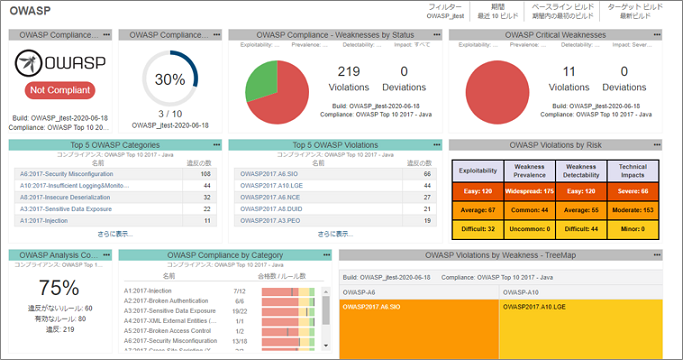The height and width of the screenshot is (360, 683).
Task: Open OWASP2017.A3.PEO violation row
Action: tap(270, 221)
